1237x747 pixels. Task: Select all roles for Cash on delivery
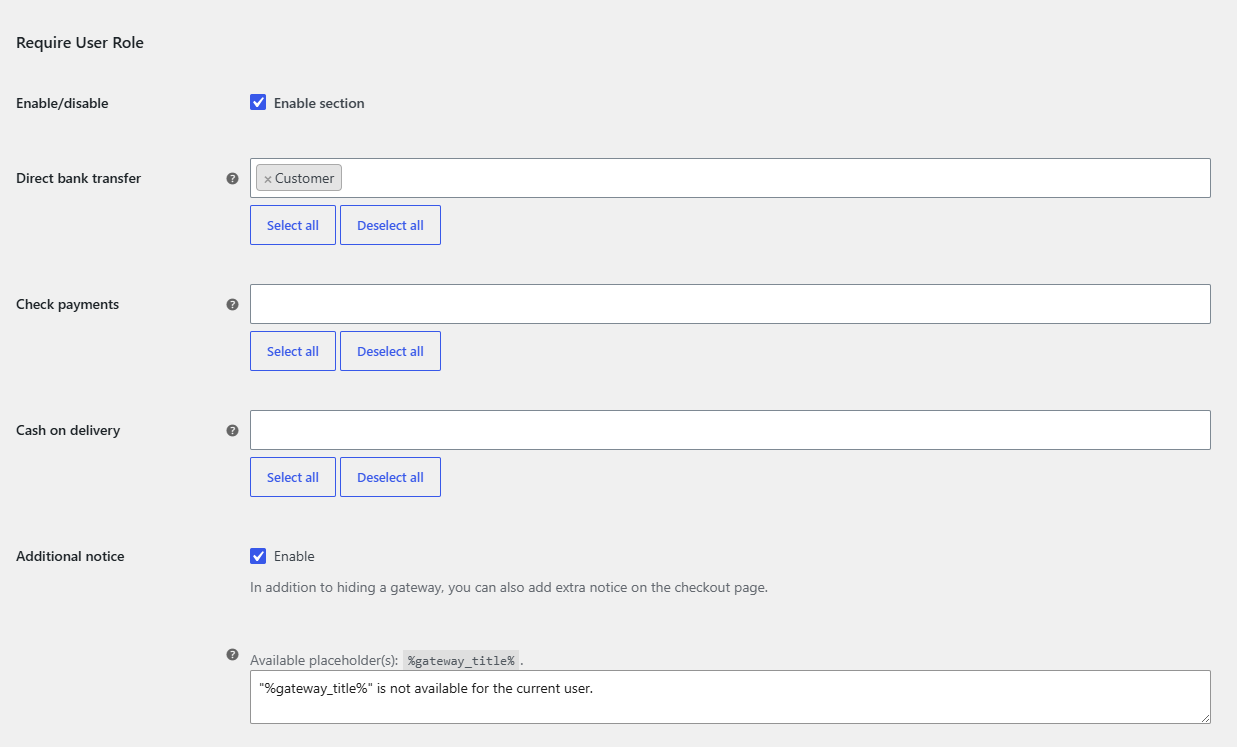click(x=293, y=477)
